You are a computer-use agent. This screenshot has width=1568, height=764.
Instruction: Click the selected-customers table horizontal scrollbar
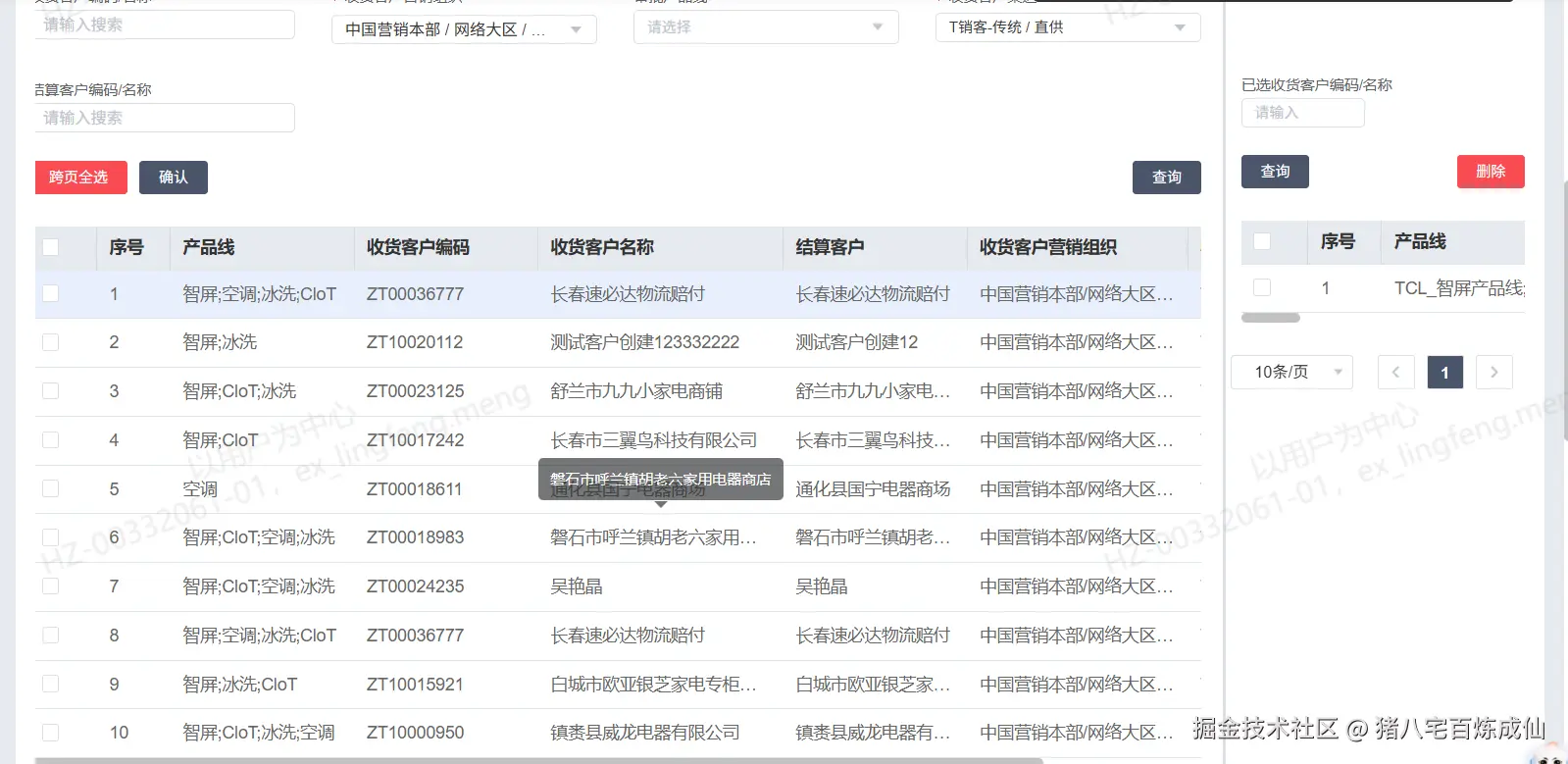coord(1271,318)
